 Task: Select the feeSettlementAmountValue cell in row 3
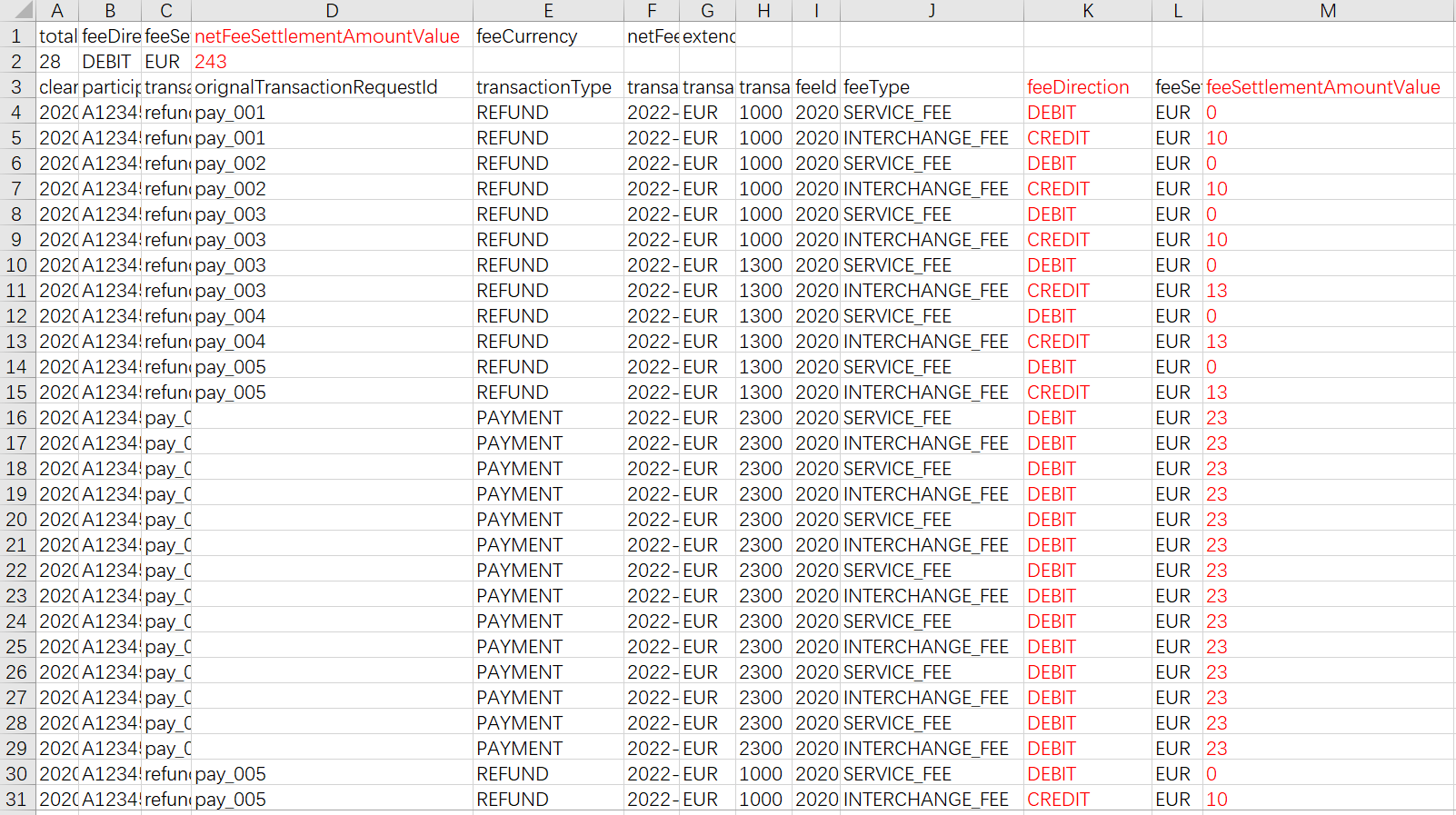click(x=1323, y=87)
